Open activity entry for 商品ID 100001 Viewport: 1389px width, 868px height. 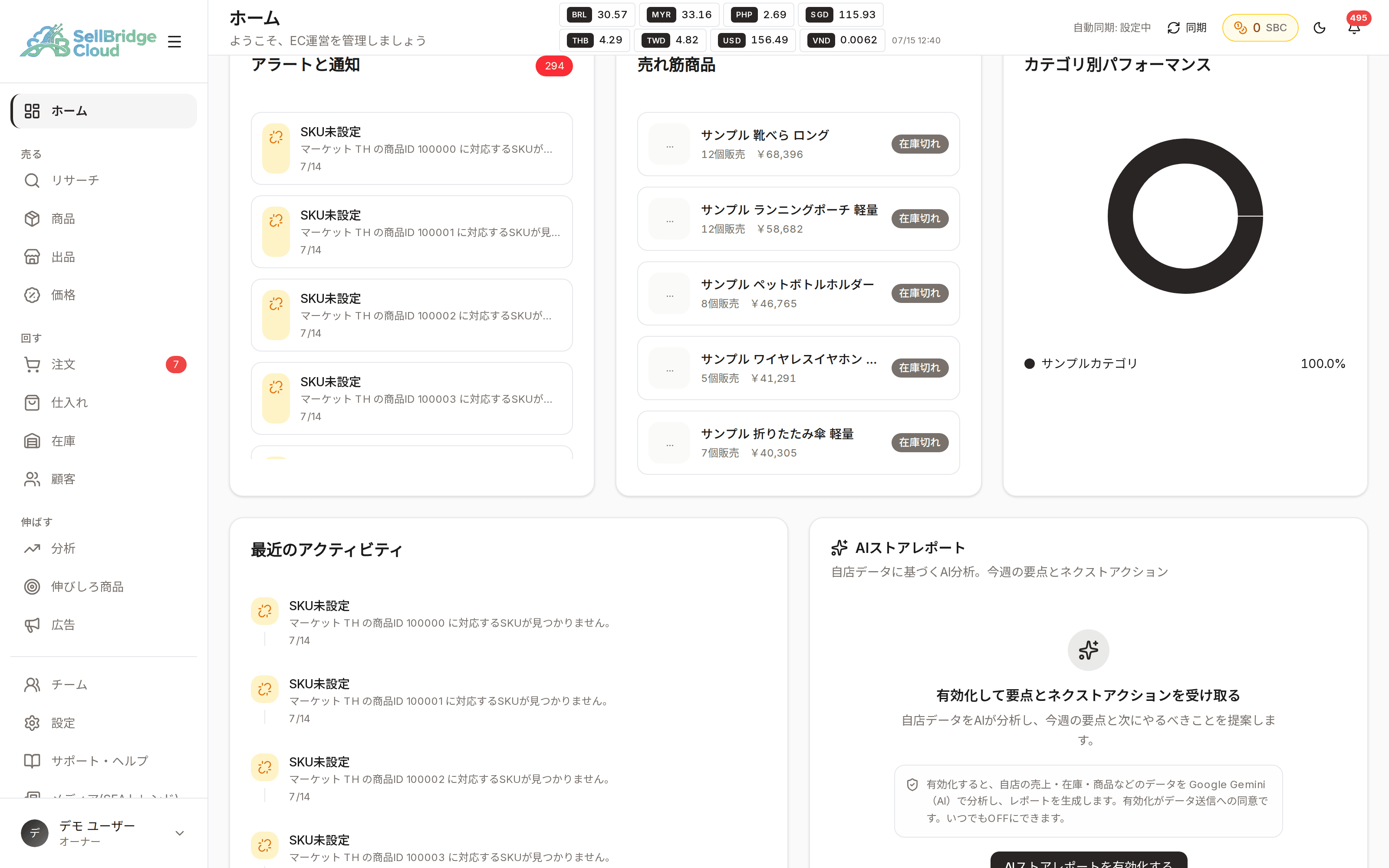tap(509, 700)
